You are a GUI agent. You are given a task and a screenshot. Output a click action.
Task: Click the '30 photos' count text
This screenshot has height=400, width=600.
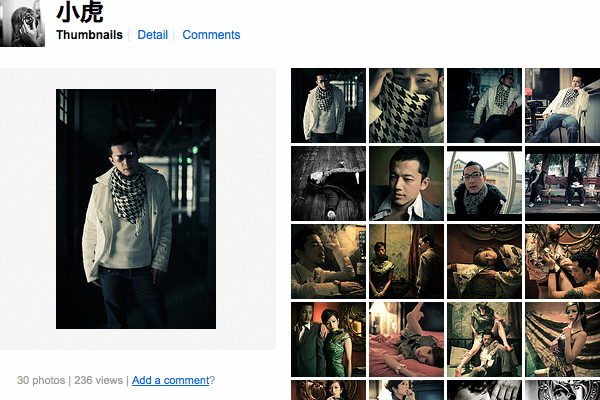click(41, 380)
